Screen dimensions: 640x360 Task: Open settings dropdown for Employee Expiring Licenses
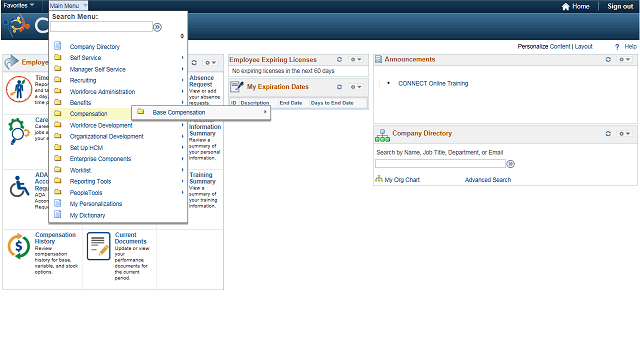(x=356, y=60)
